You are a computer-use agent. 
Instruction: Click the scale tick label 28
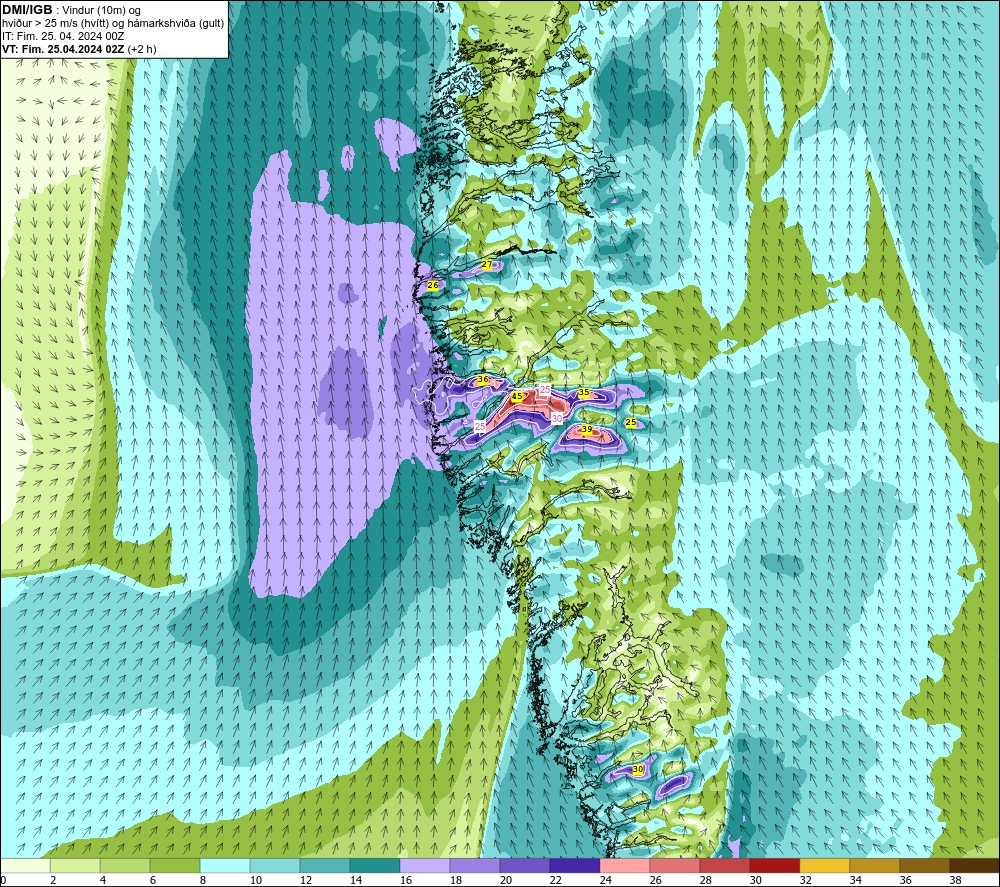coord(706,881)
